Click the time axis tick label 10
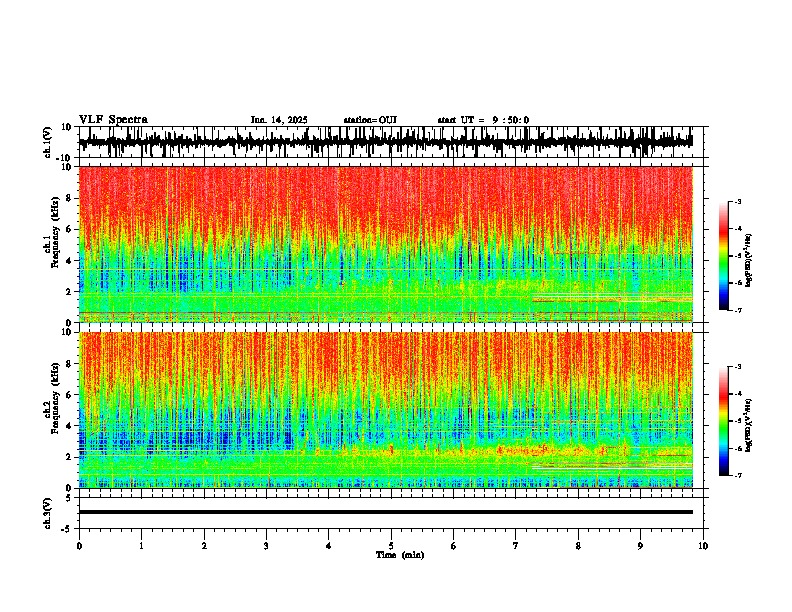The image size is (792, 612). 703,546
